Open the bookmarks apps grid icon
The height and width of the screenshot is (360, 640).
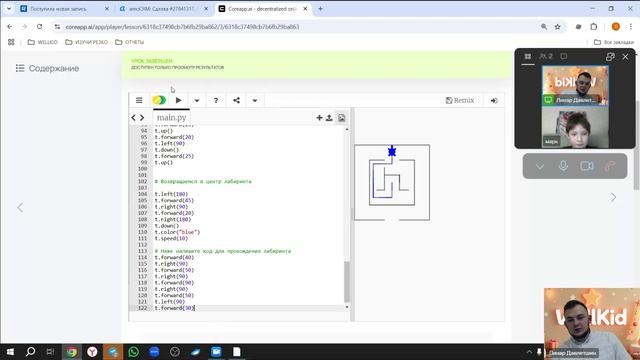point(11,42)
